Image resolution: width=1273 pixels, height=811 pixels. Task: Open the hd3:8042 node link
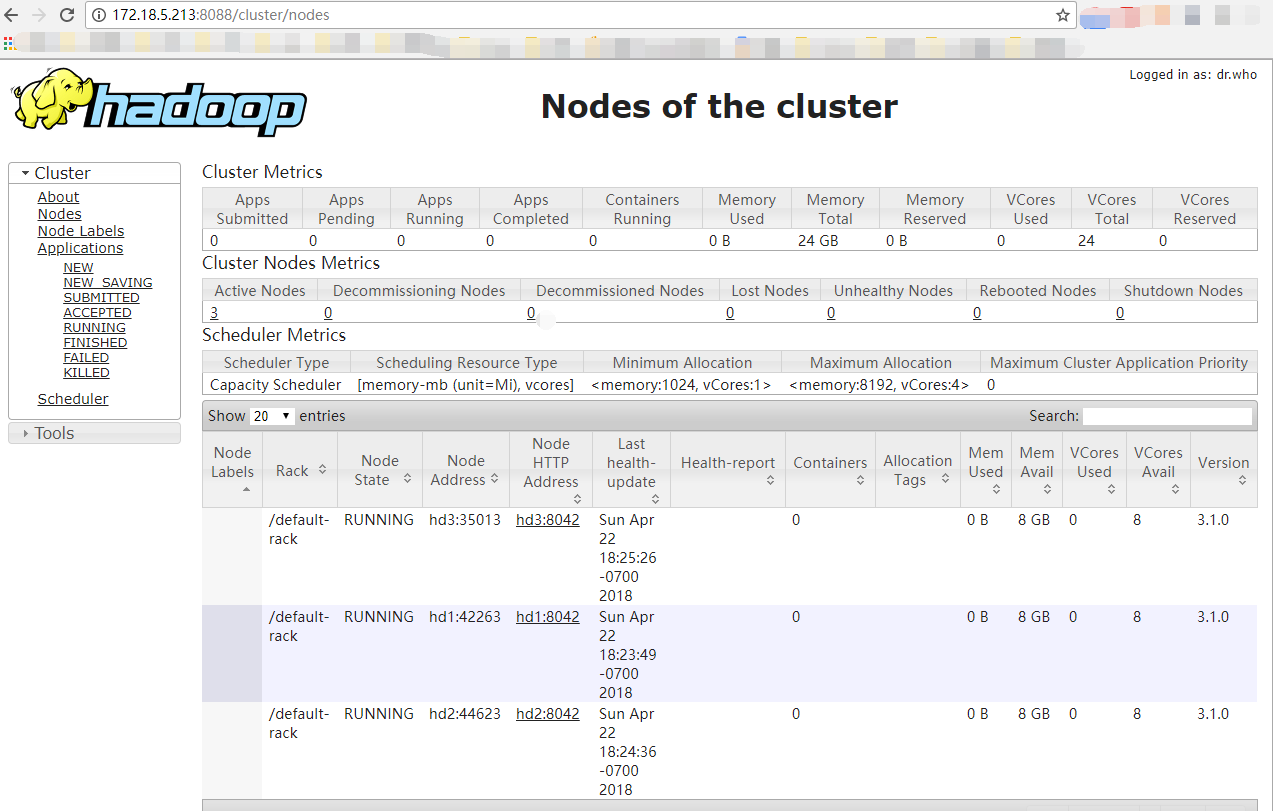547,520
